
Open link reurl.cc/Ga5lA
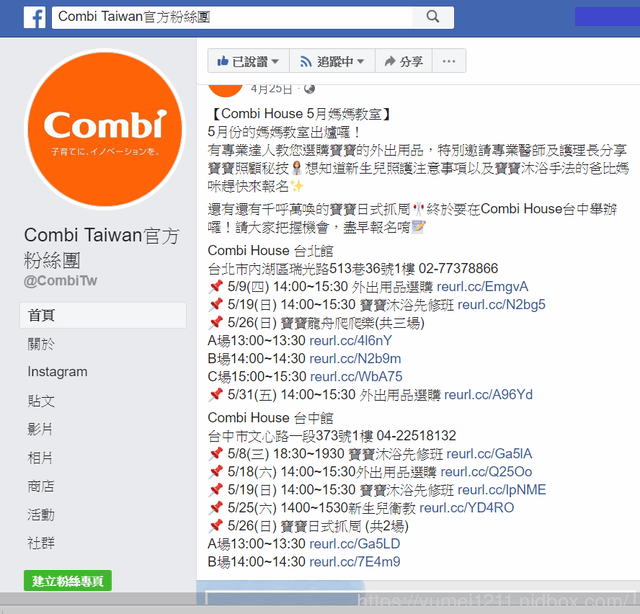(489, 454)
